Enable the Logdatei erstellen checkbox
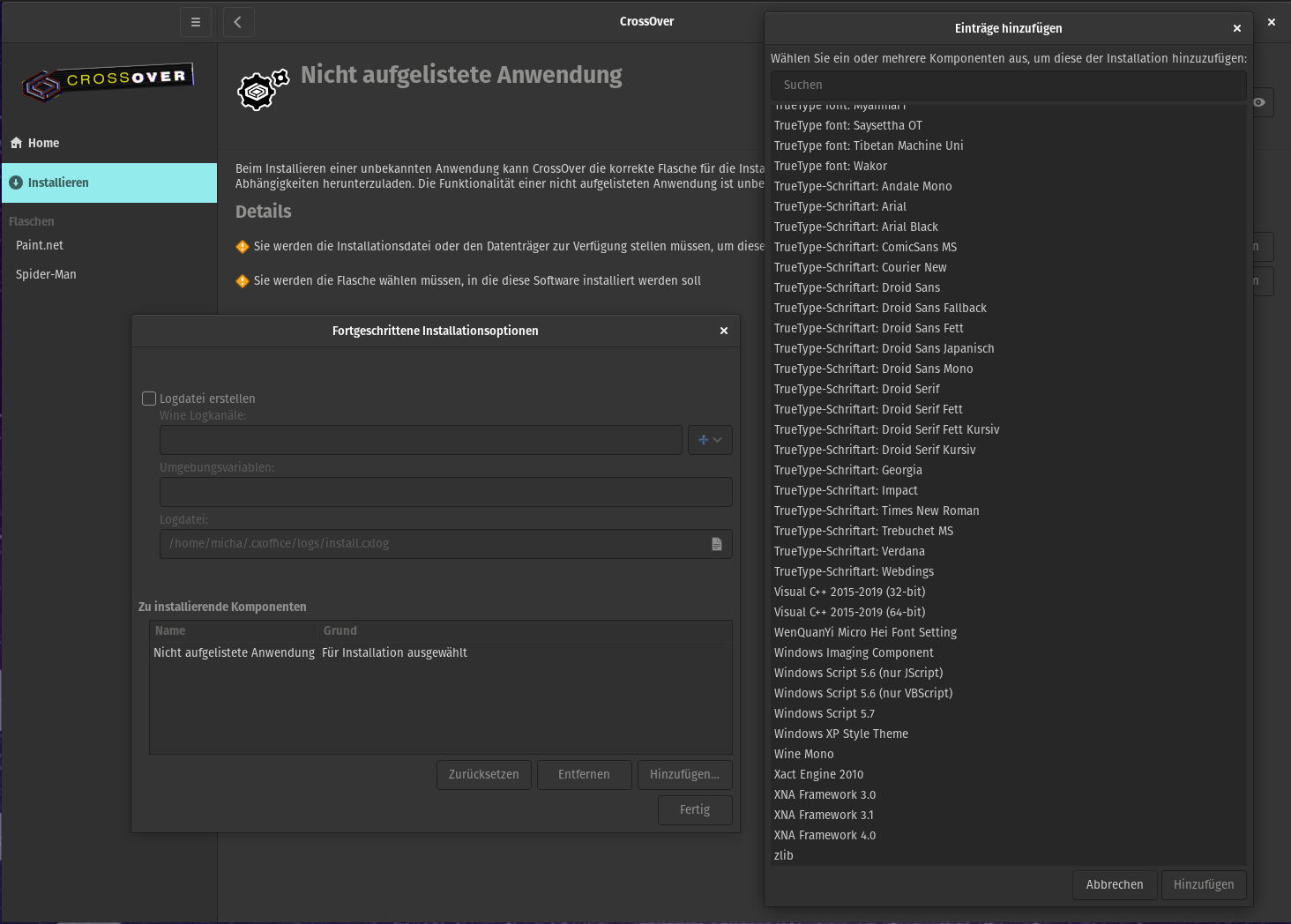Viewport: 1291px width, 924px height. [149, 399]
